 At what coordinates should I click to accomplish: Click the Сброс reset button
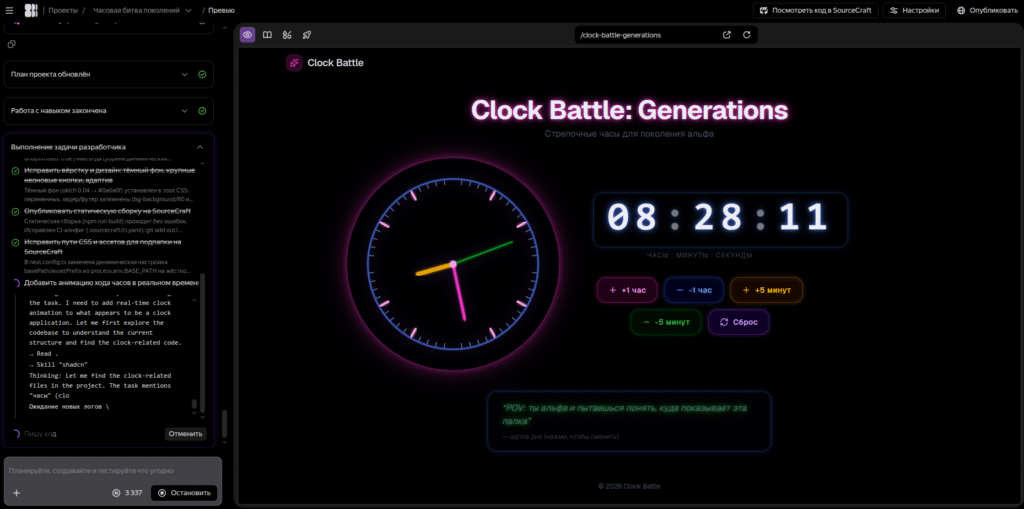[x=739, y=322]
